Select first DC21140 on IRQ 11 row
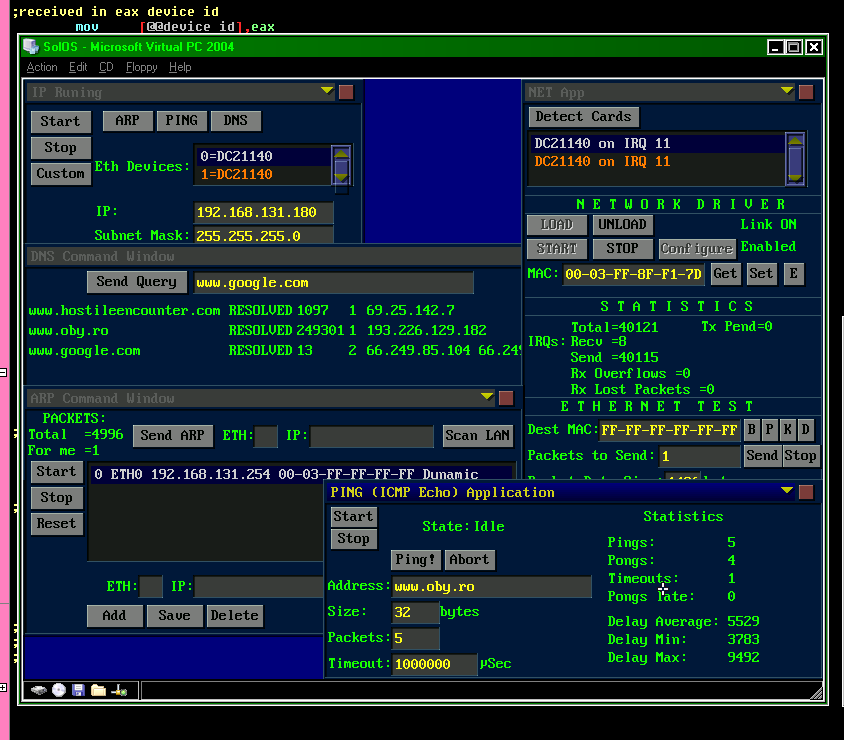Image resolution: width=844 pixels, height=740 pixels. click(657, 143)
